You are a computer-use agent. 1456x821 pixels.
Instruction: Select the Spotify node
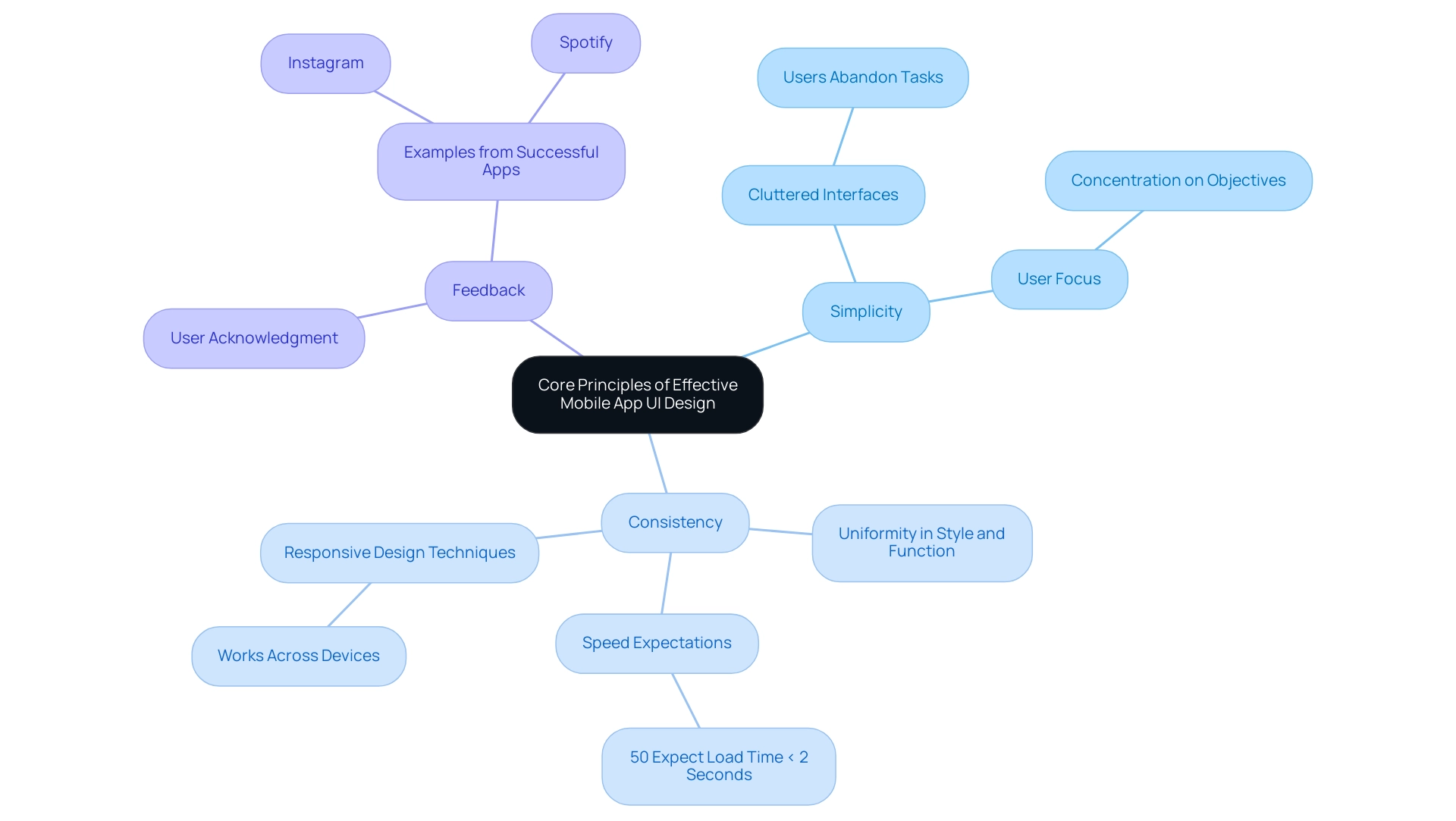tap(586, 42)
